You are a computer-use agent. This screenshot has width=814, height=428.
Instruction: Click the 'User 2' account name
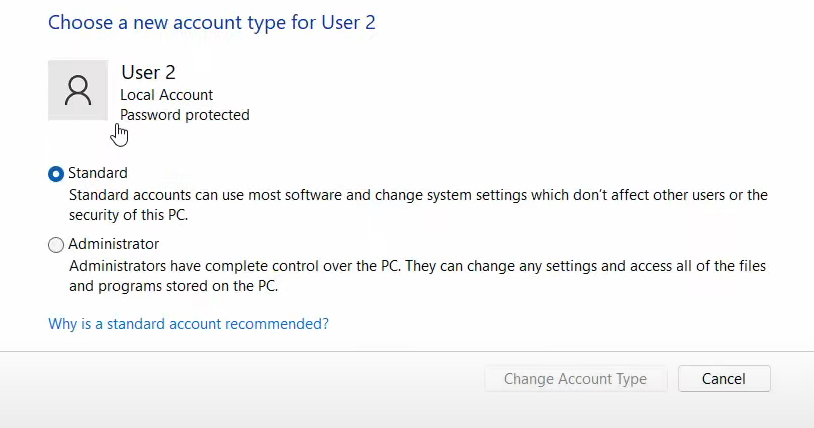click(148, 72)
